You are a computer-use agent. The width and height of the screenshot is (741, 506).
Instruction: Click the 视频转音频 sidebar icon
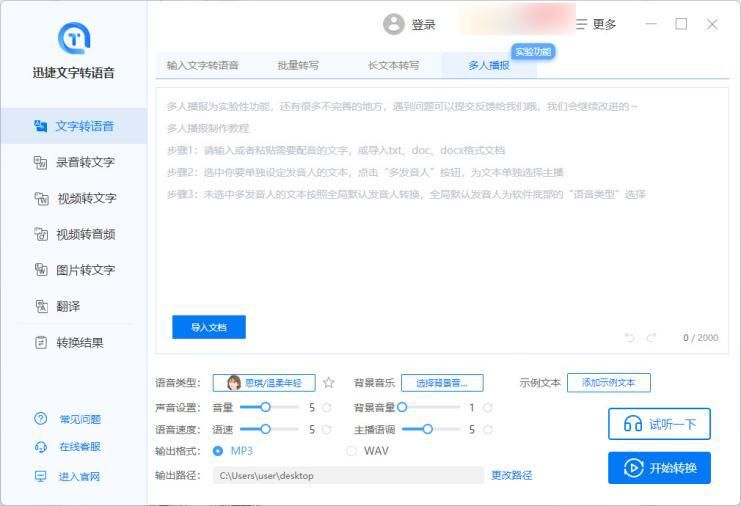41,234
